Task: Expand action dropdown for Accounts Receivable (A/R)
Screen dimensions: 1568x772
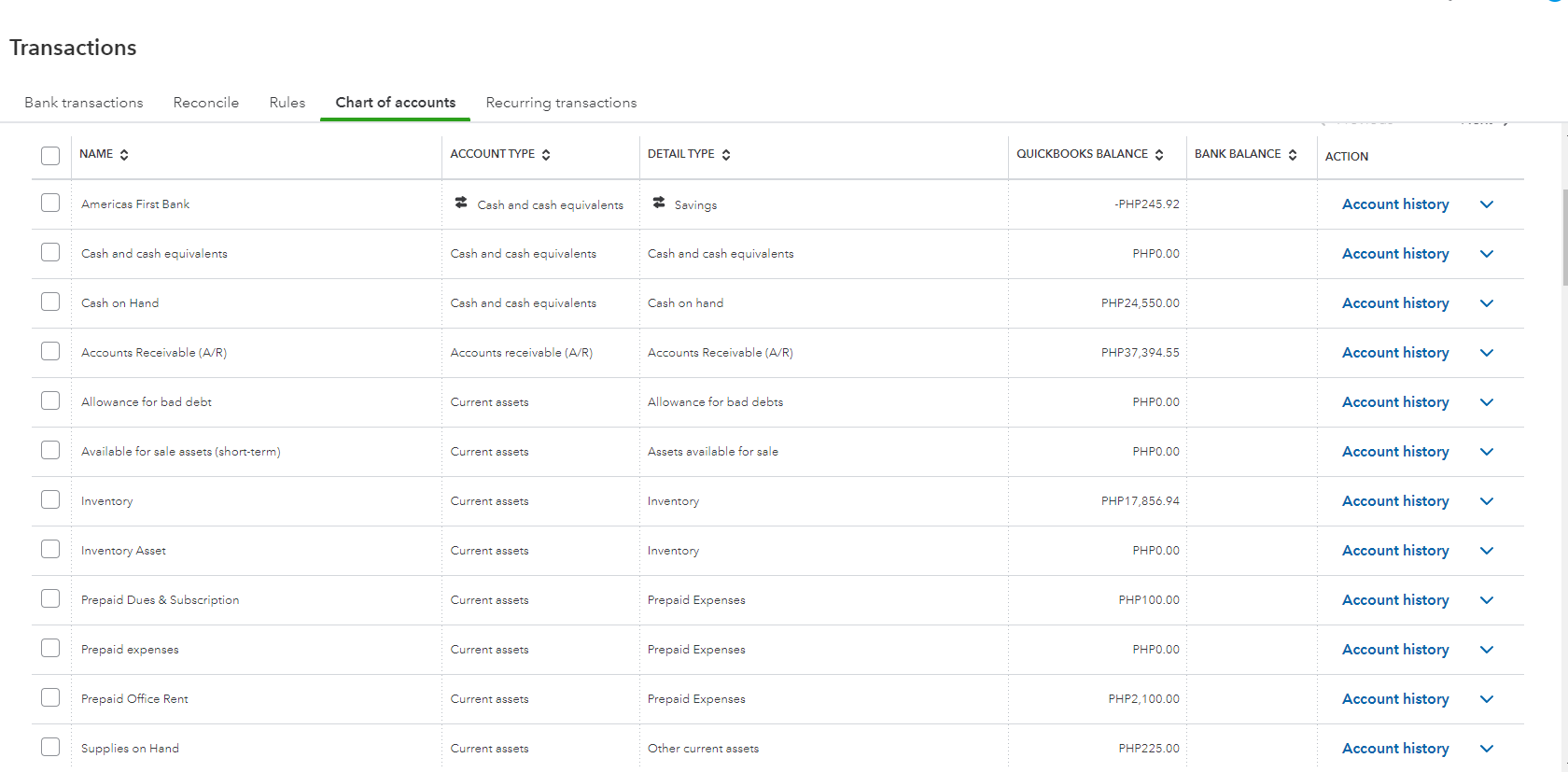Action: click(1487, 353)
